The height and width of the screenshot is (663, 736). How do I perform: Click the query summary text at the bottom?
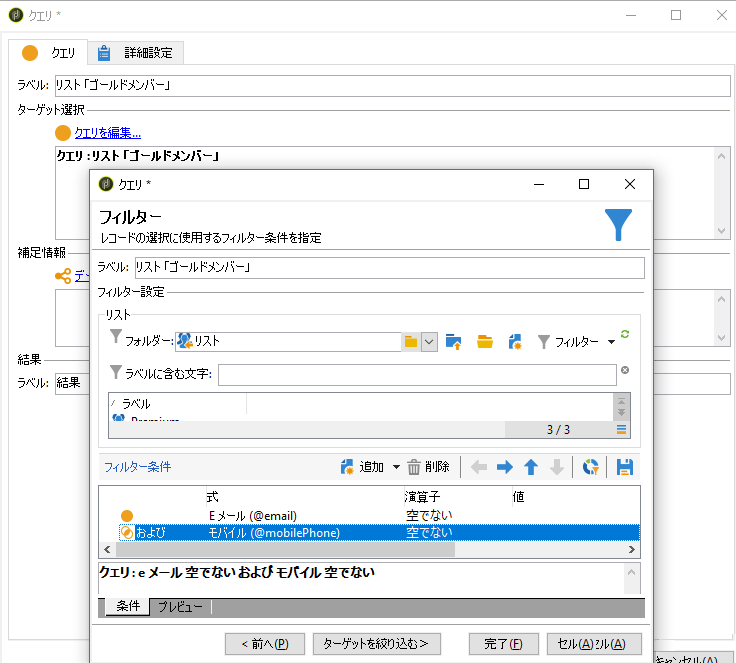tap(237, 572)
